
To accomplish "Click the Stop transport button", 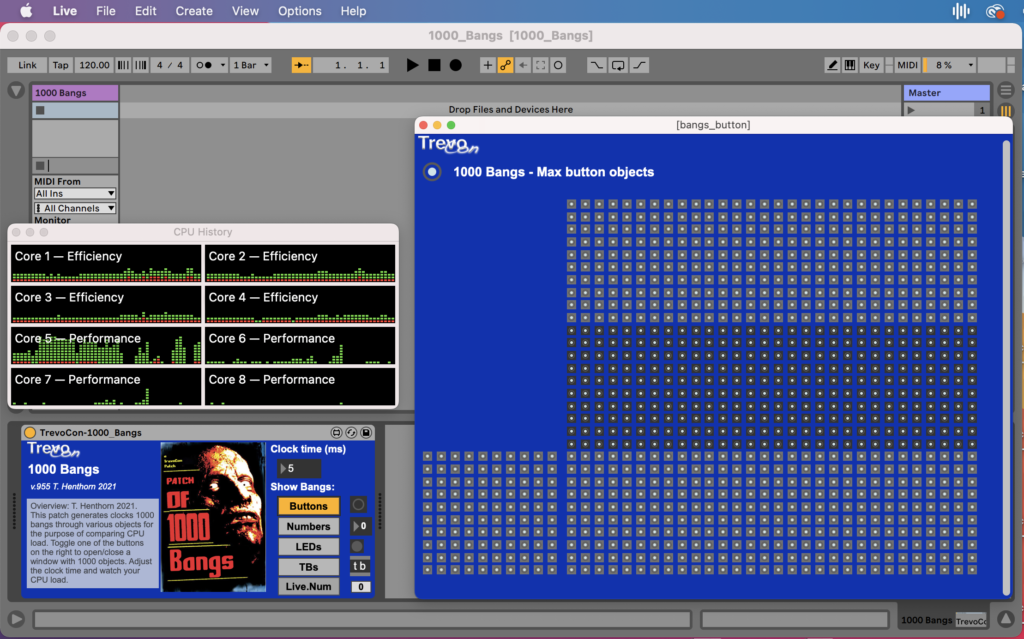I will point(434,65).
